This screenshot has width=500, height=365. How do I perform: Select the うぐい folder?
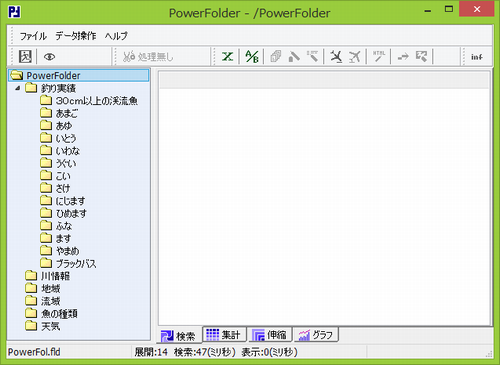tap(66, 163)
